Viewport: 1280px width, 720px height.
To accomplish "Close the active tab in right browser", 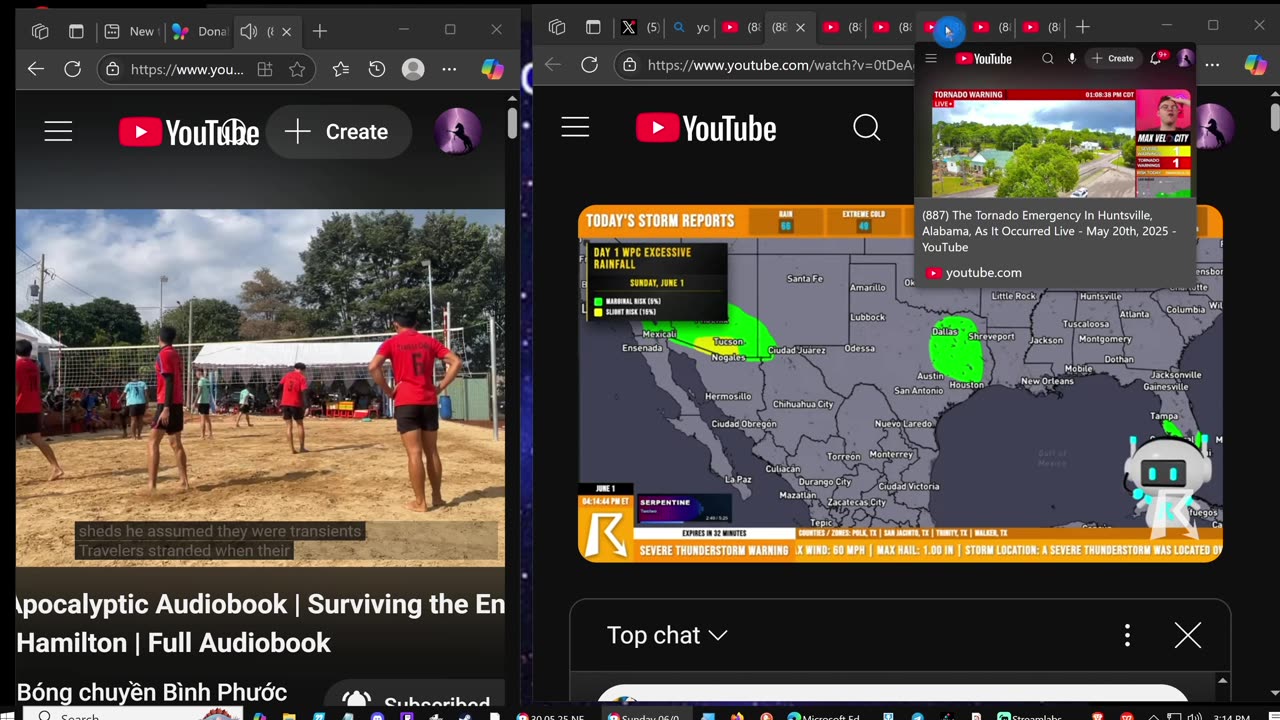I will point(800,27).
